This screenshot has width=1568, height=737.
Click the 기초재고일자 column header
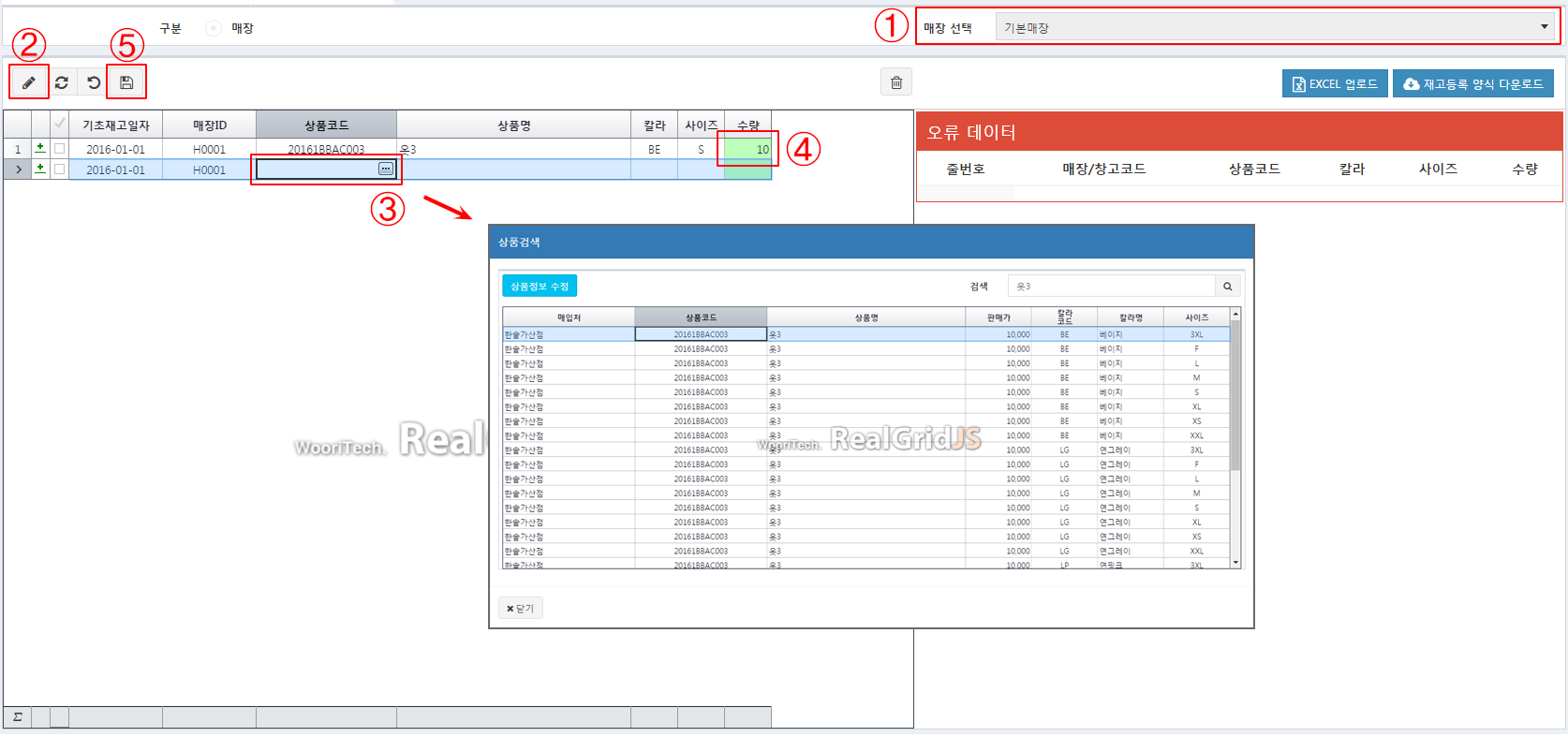coord(116,125)
